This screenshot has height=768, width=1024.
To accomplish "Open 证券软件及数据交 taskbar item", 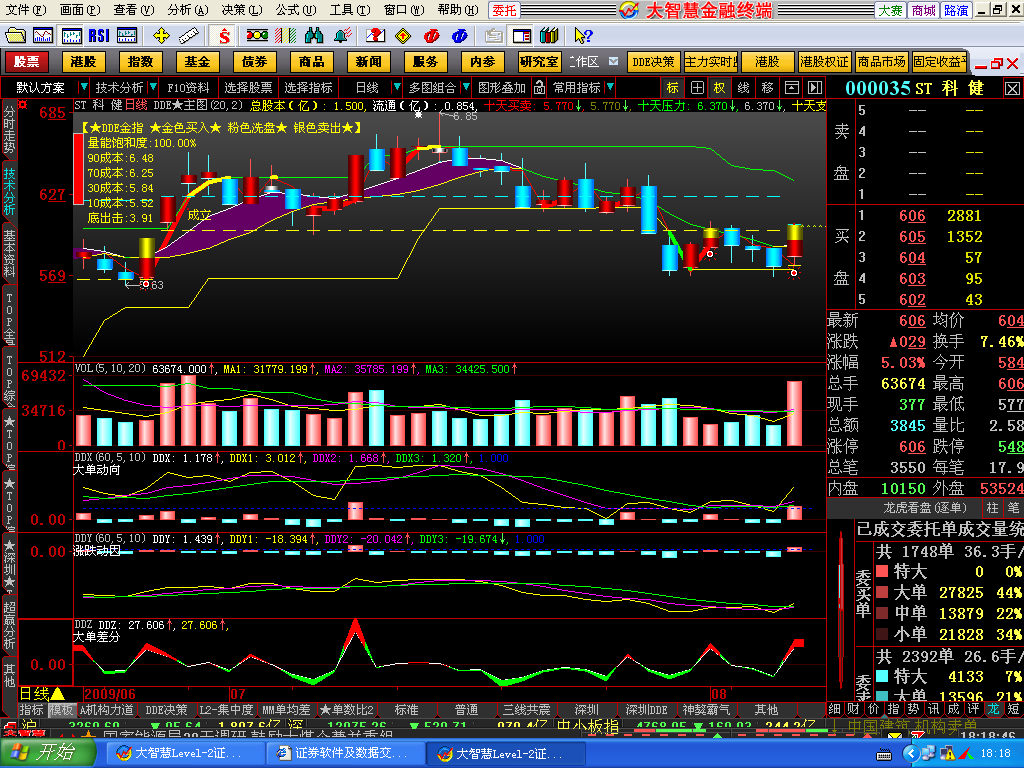I will [344, 753].
